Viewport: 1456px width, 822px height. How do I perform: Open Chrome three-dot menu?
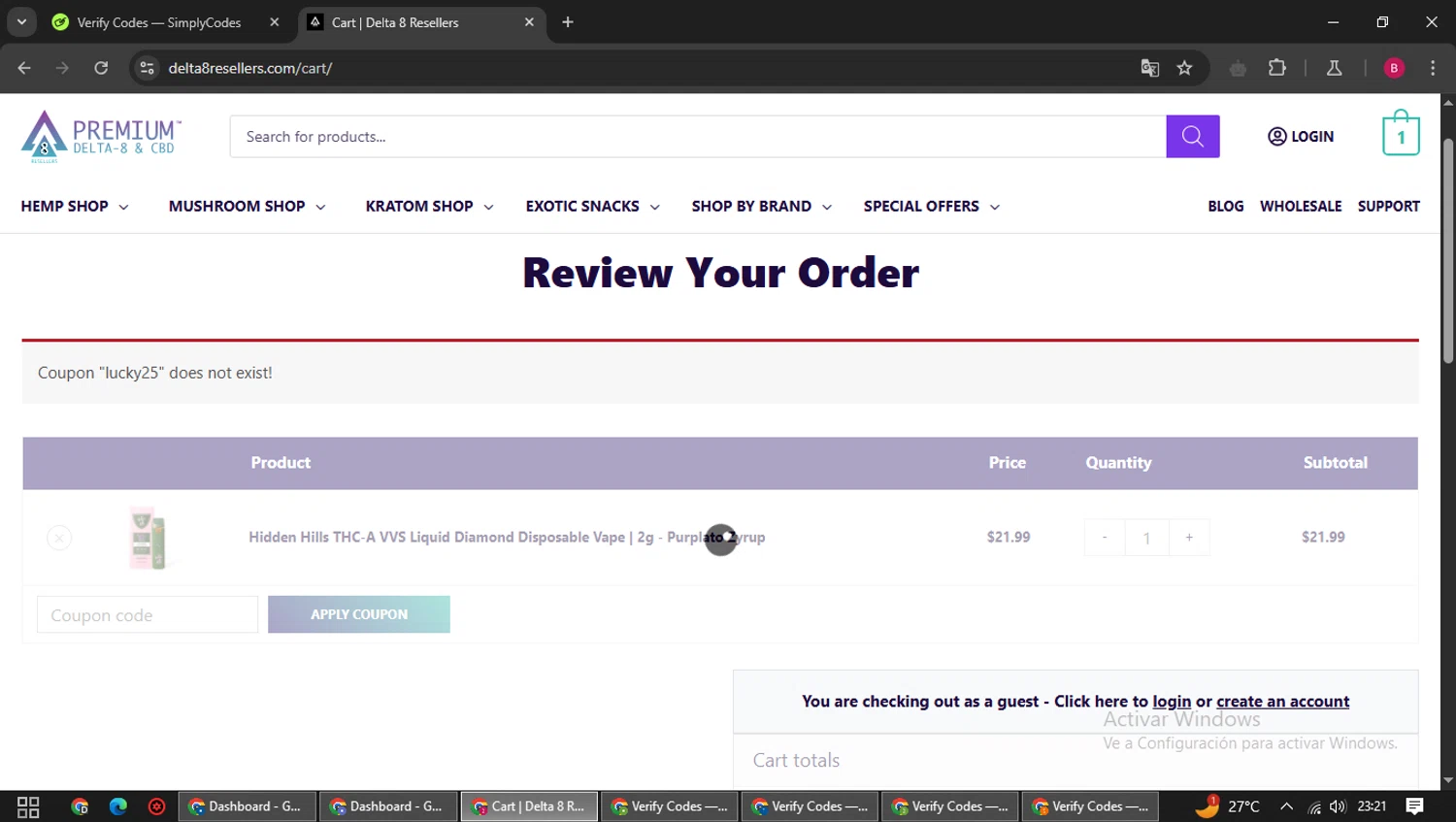click(1433, 68)
